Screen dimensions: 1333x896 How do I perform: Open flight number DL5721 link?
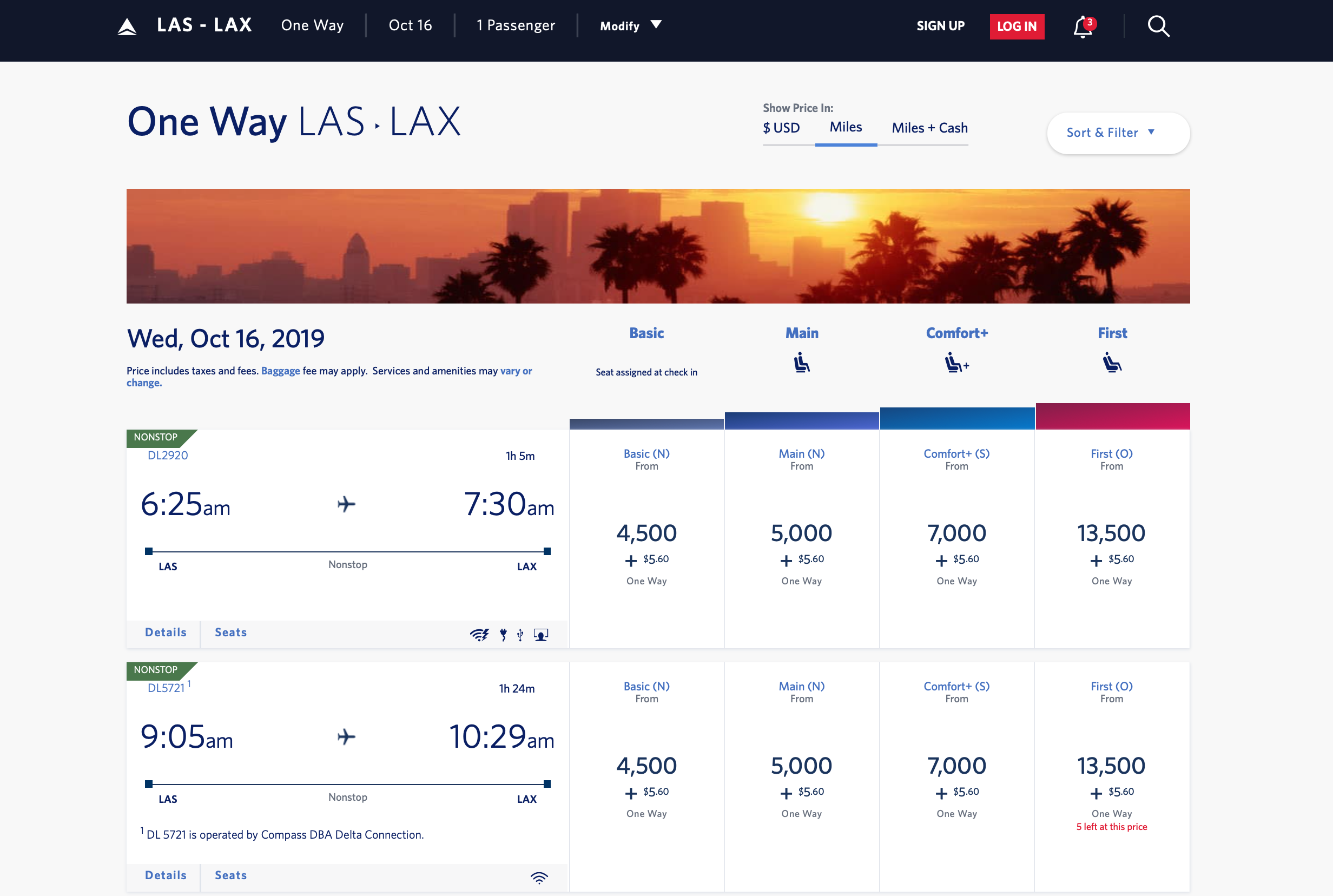coord(166,688)
